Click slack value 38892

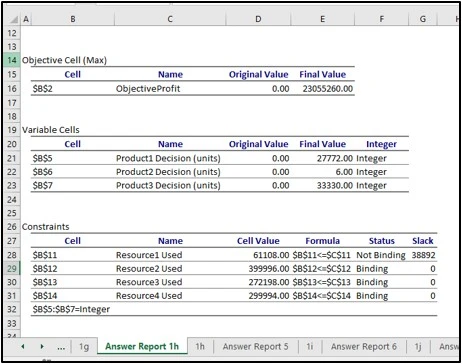click(423, 255)
